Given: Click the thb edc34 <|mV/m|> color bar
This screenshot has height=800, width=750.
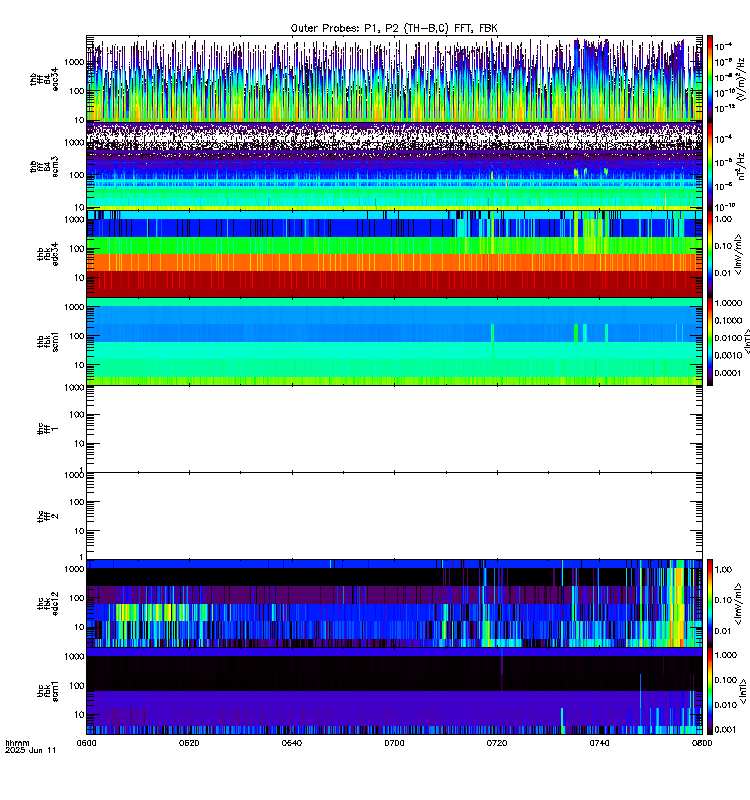Looking at the screenshot, I should [x=710, y=254].
